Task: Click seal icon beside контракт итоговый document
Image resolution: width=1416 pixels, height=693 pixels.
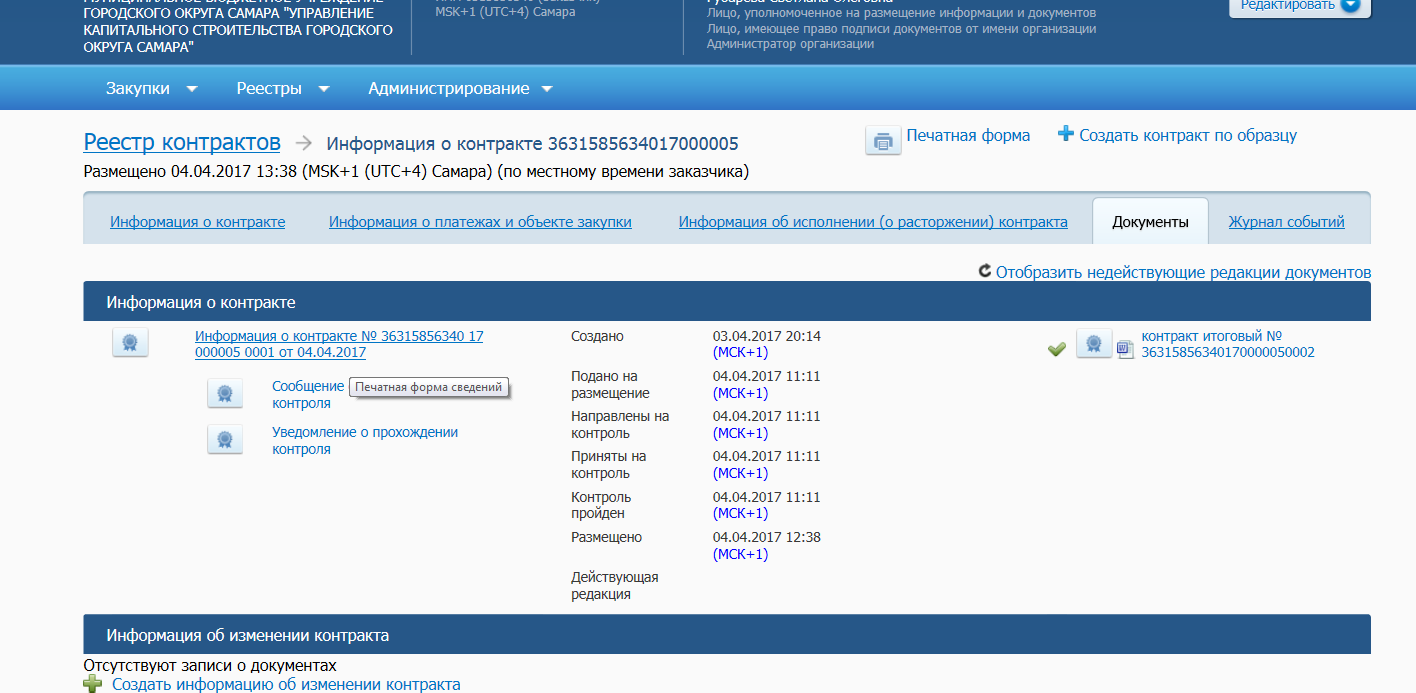Action: [x=1094, y=344]
